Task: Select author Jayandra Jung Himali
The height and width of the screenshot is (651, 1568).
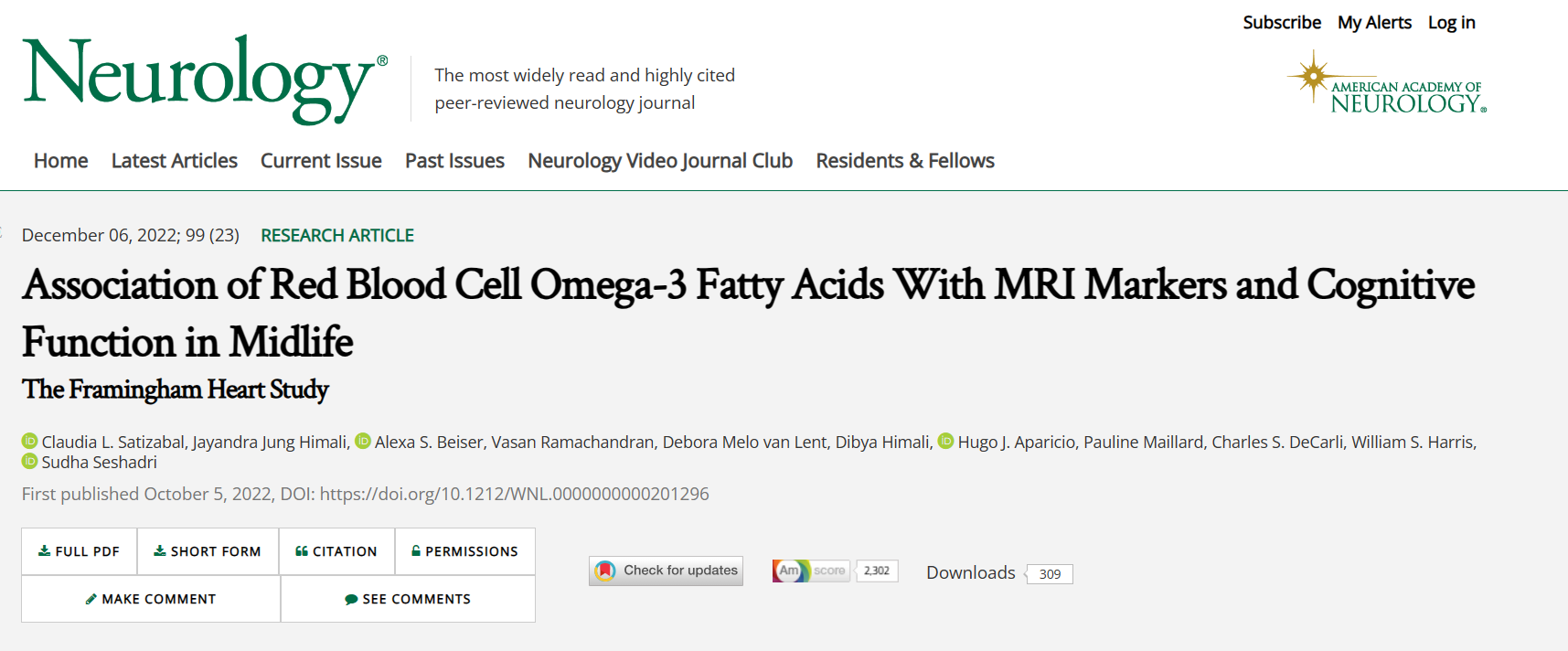Action: [x=270, y=443]
